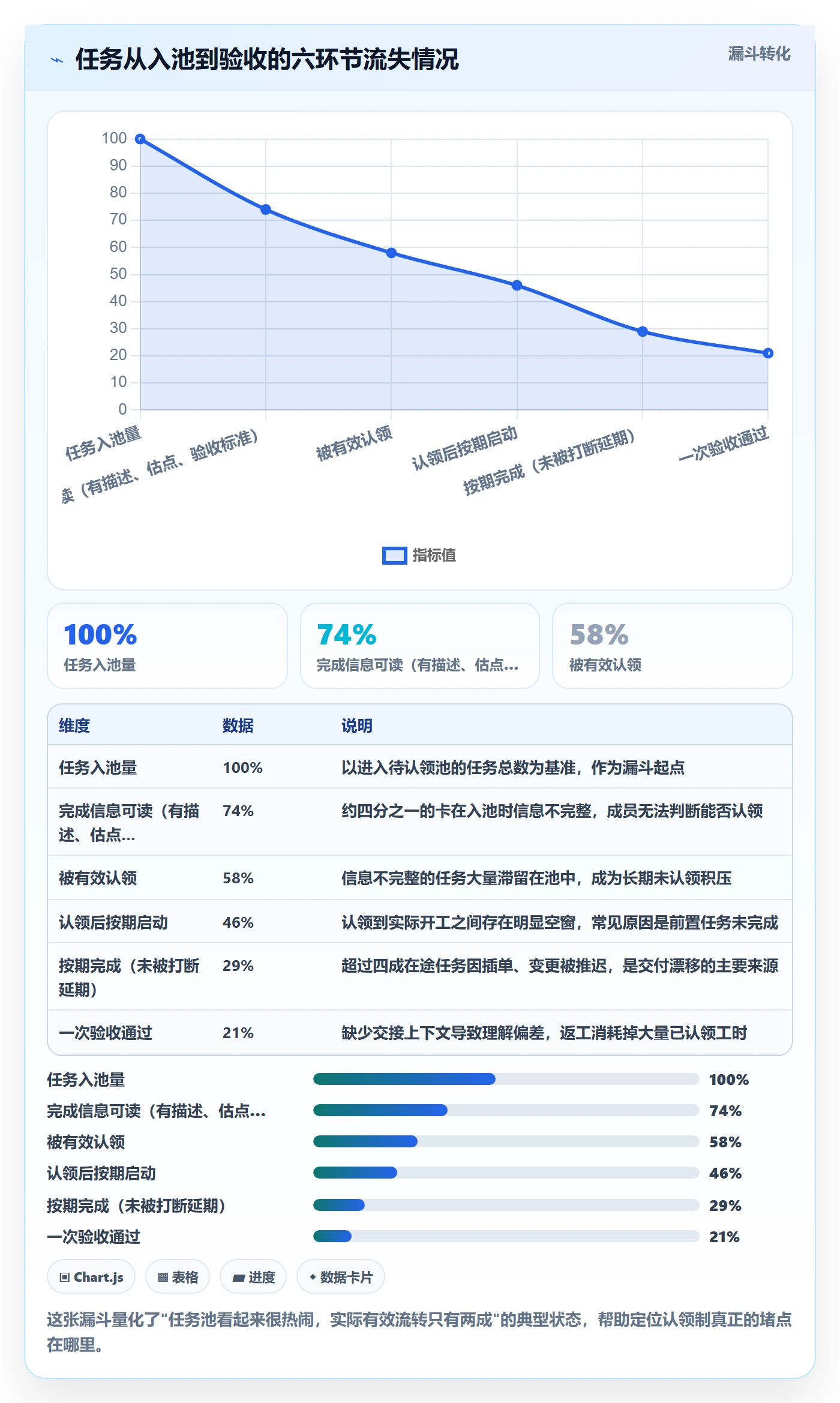Click the 数据卡片 tag chip

(x=341, y=1277)
